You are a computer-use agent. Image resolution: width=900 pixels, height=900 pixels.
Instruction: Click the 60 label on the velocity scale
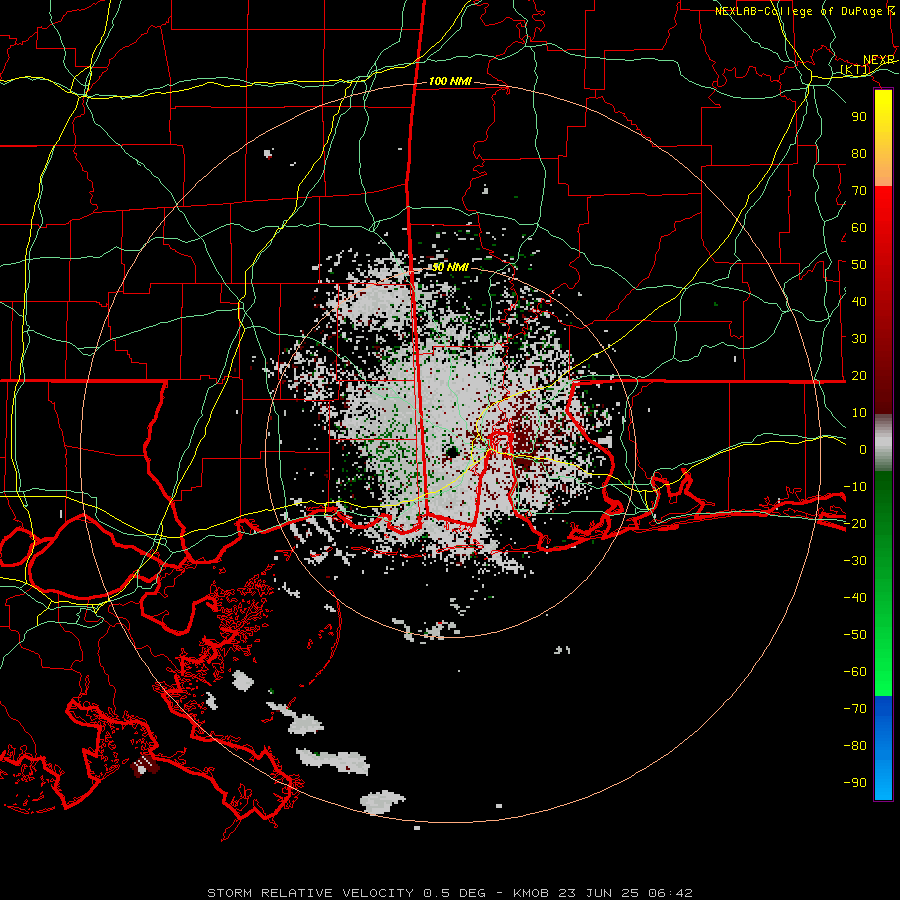[859, 228]
